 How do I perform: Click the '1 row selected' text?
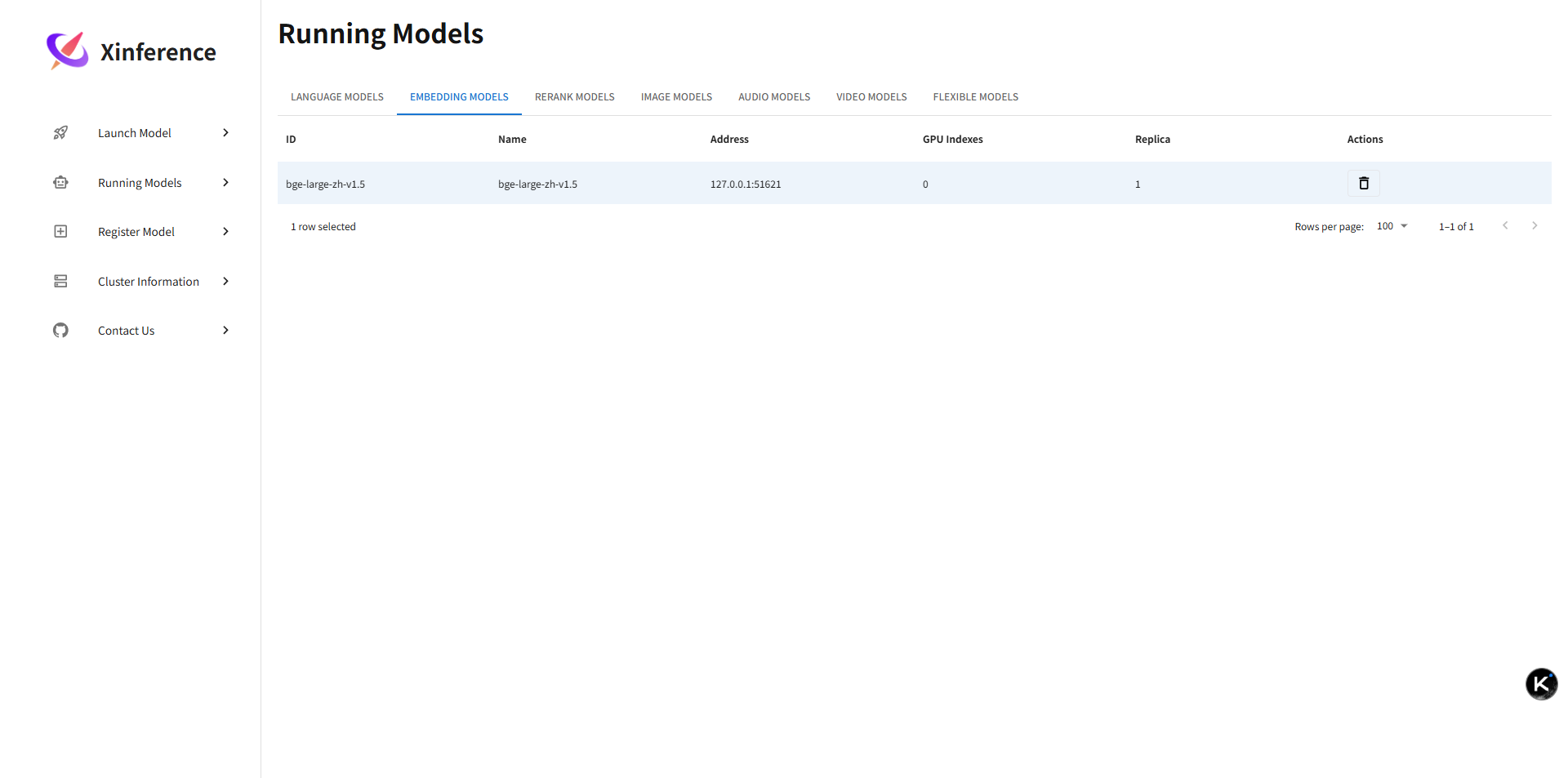[x=323, y=227]
